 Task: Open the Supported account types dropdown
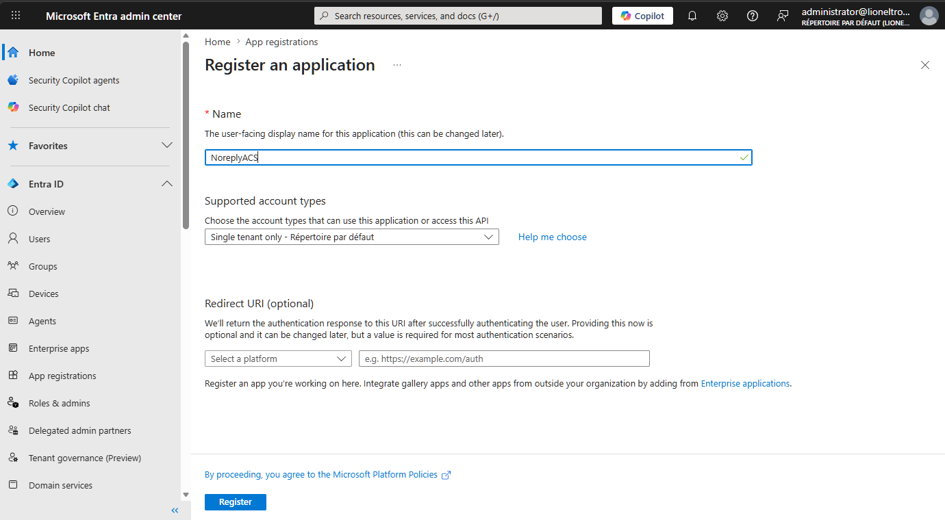351,237
